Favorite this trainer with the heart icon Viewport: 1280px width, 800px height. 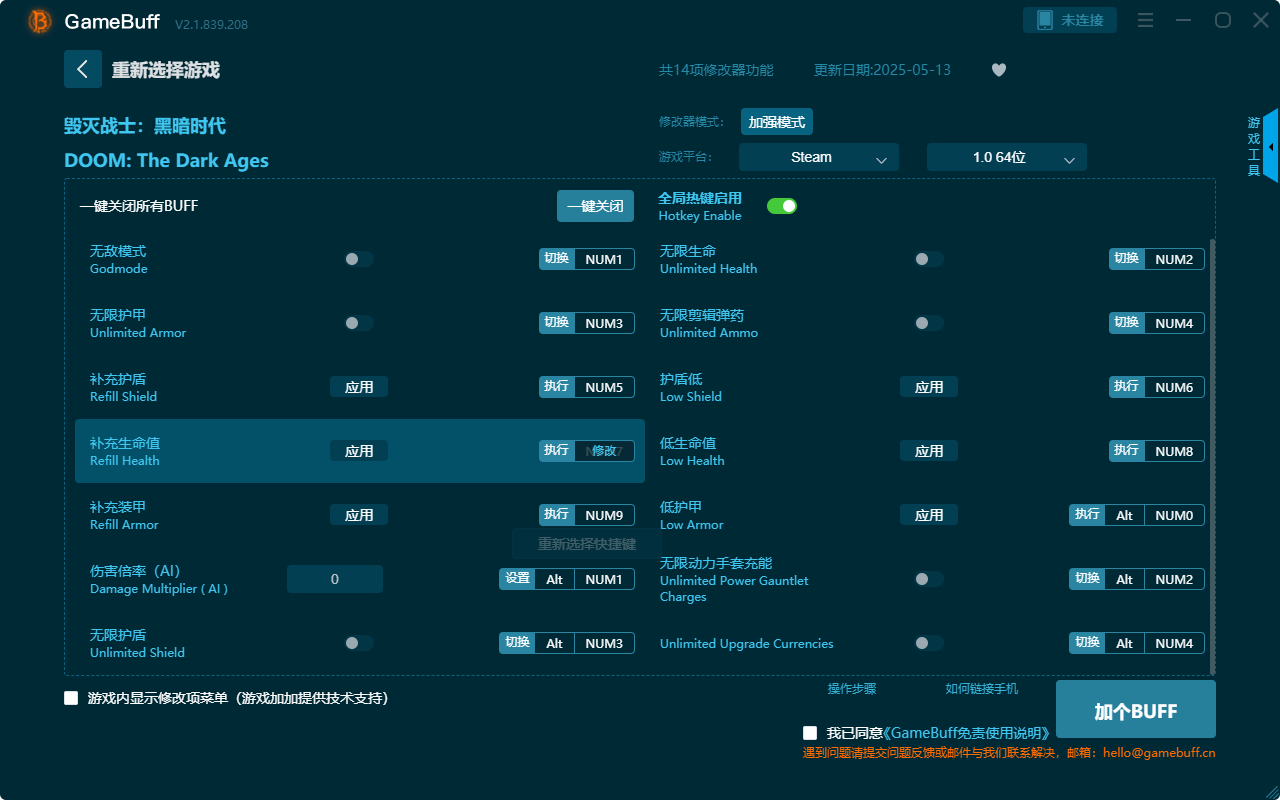[998, 70]
